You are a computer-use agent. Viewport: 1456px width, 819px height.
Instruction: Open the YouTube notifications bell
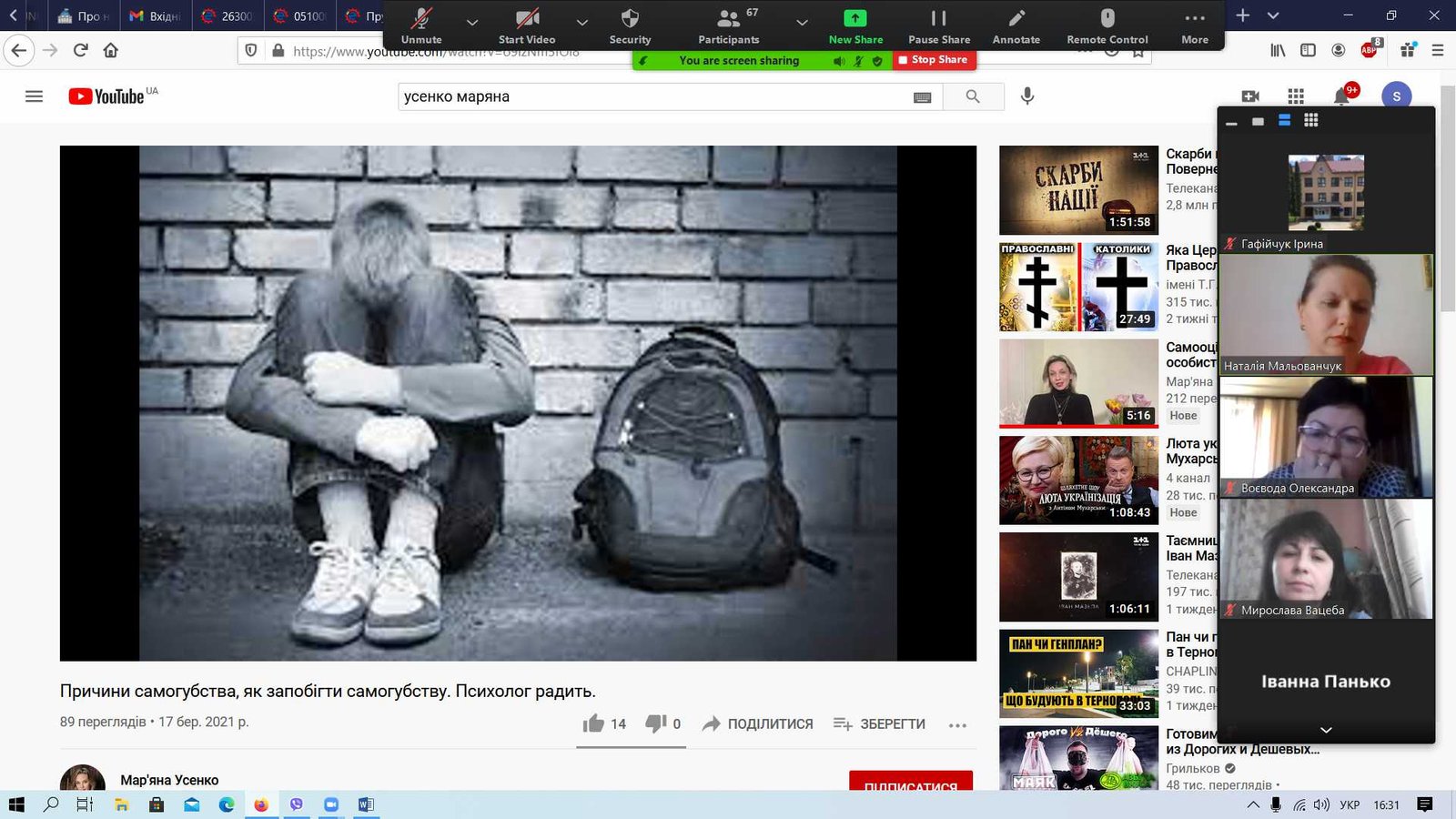(x=1341, y=96)
